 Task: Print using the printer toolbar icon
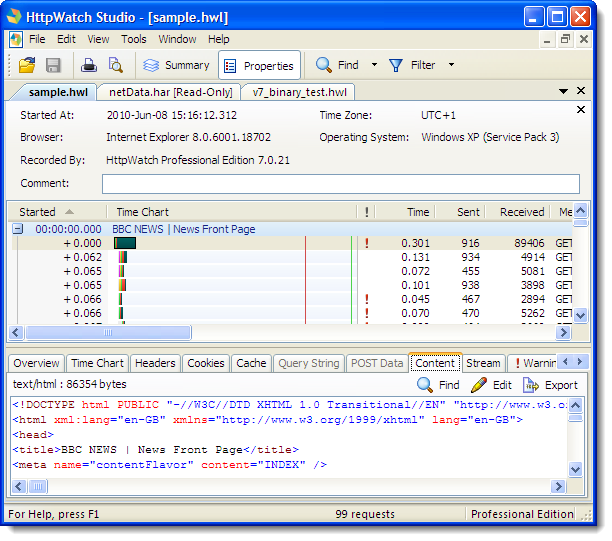(89, 65)
